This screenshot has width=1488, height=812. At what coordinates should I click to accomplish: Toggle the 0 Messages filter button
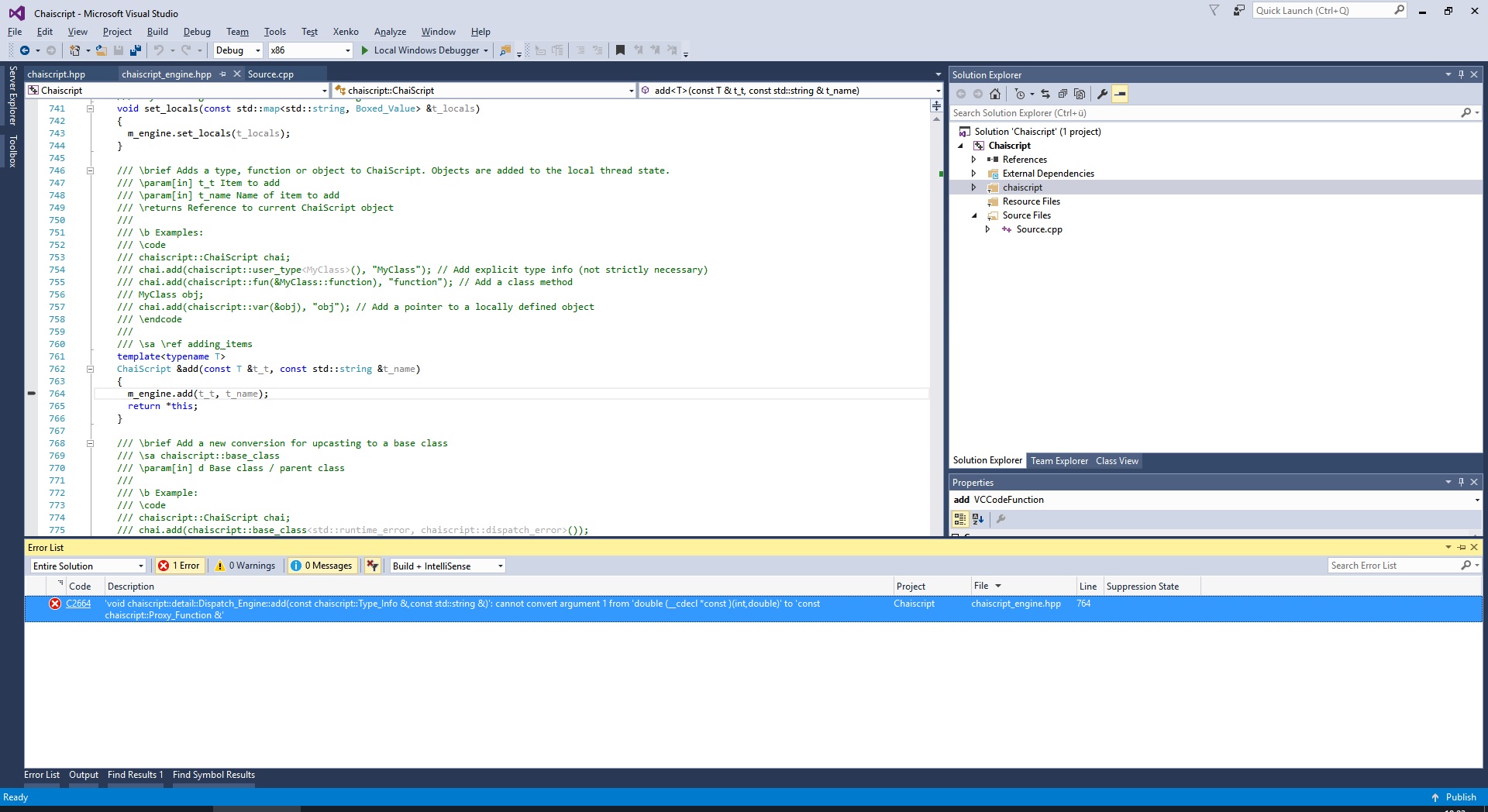tap(322, 566)
